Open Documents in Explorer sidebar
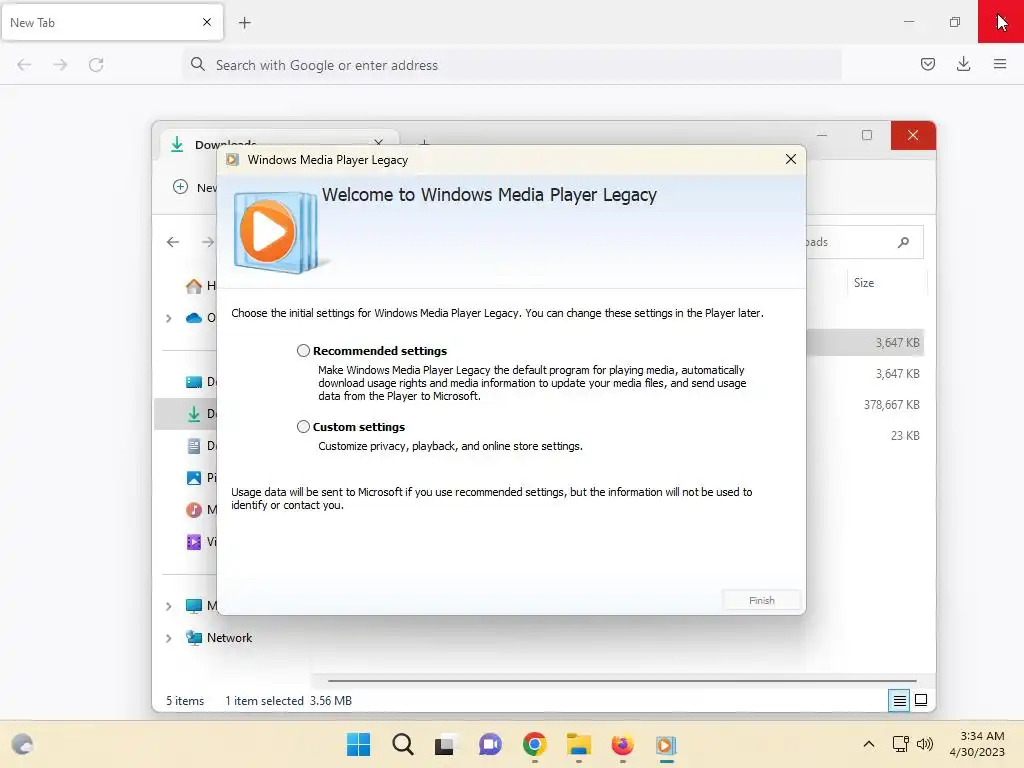This screenshot has width=1024, height=768. 200,446
